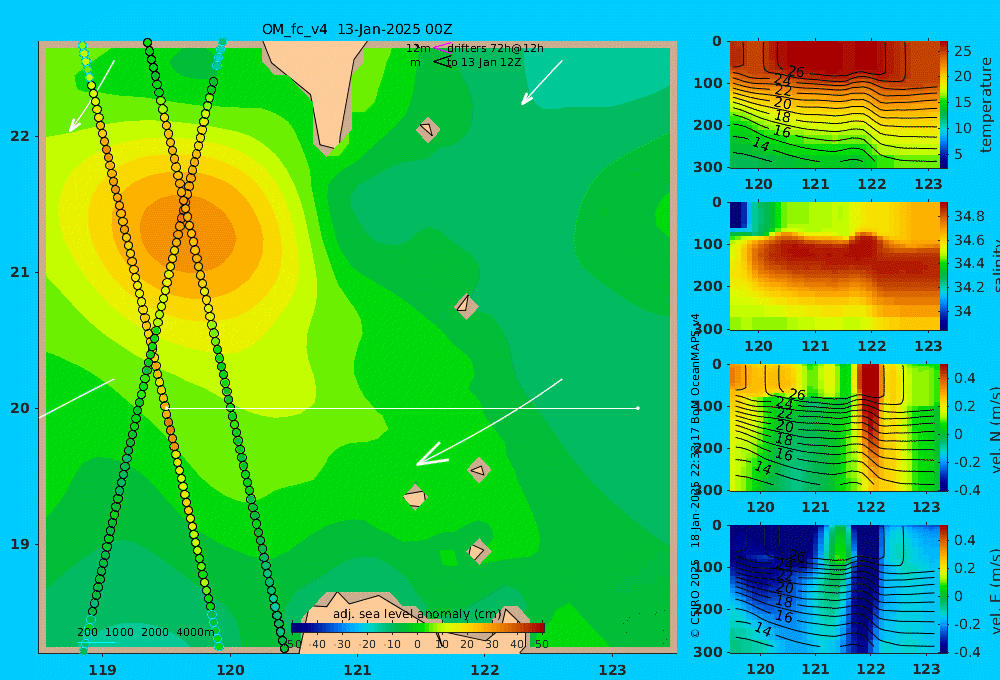Open the temperature section panel
This screenshot has width=1000, height=680.
pyautogui.click(x=834, y=105)
